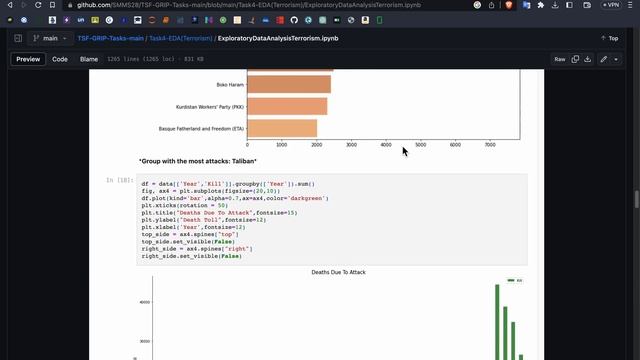Switch to the Code tab
The image size is (640, 360).
pos(60,59)
